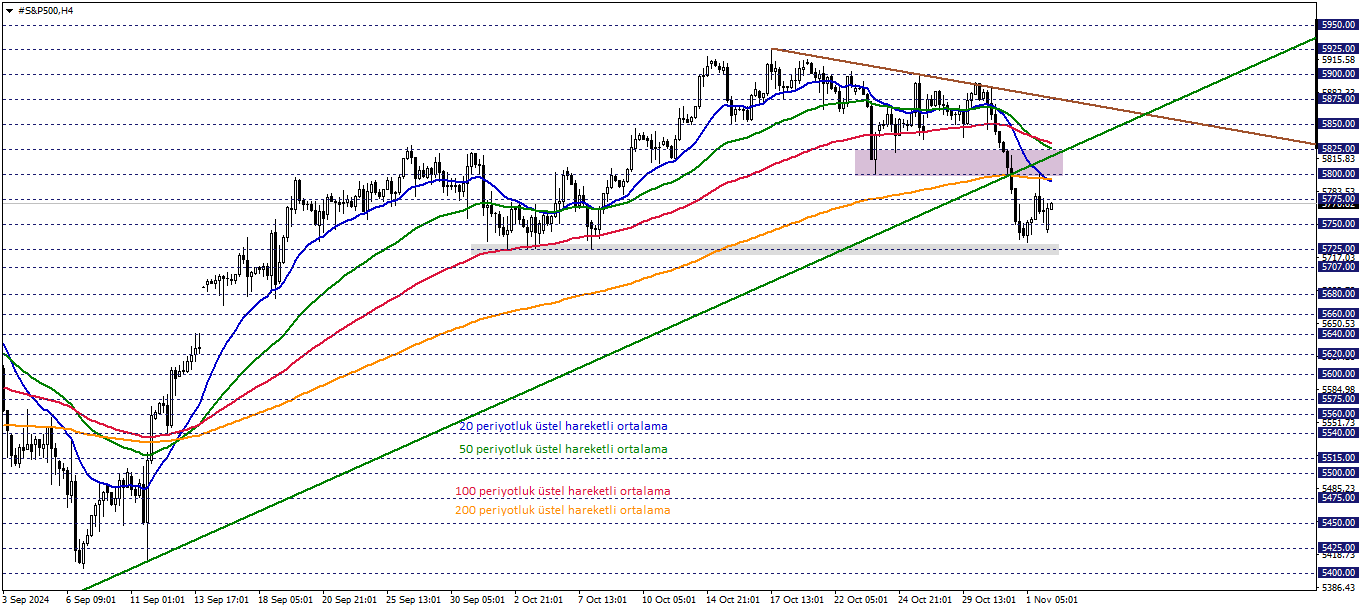This screenshot has width=1362, height=611.
Task: Click the 5450.00 price level label
Action: (1338, 522)
